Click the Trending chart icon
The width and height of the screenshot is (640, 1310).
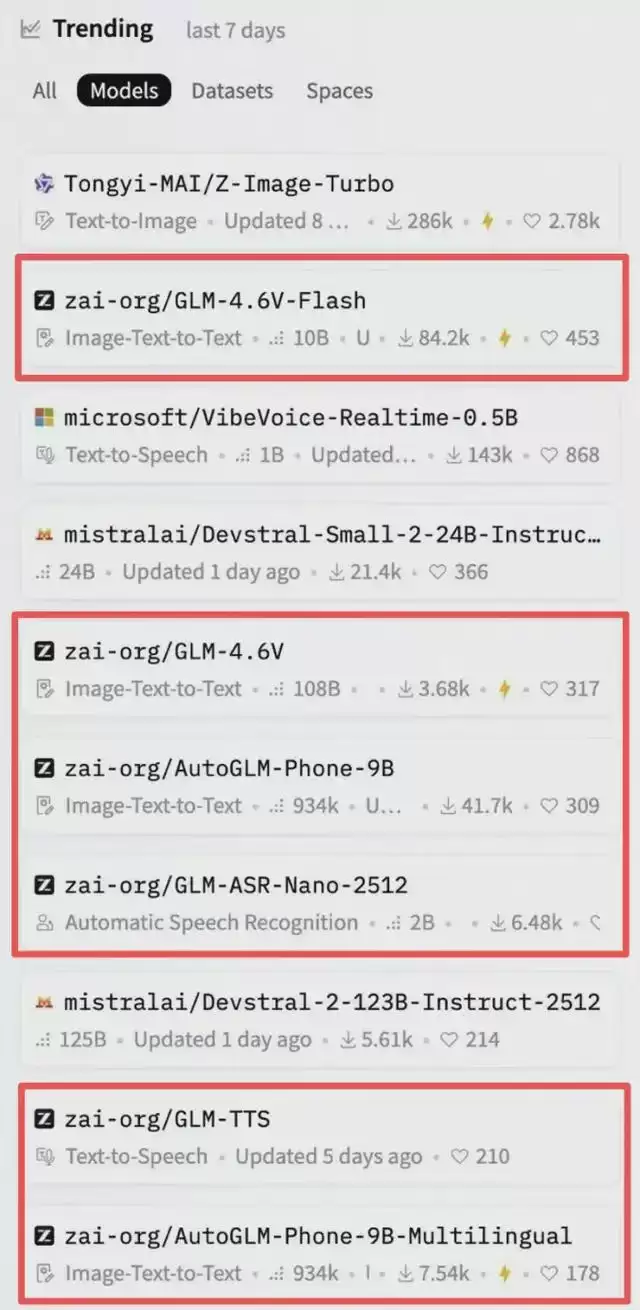[31, 29]
